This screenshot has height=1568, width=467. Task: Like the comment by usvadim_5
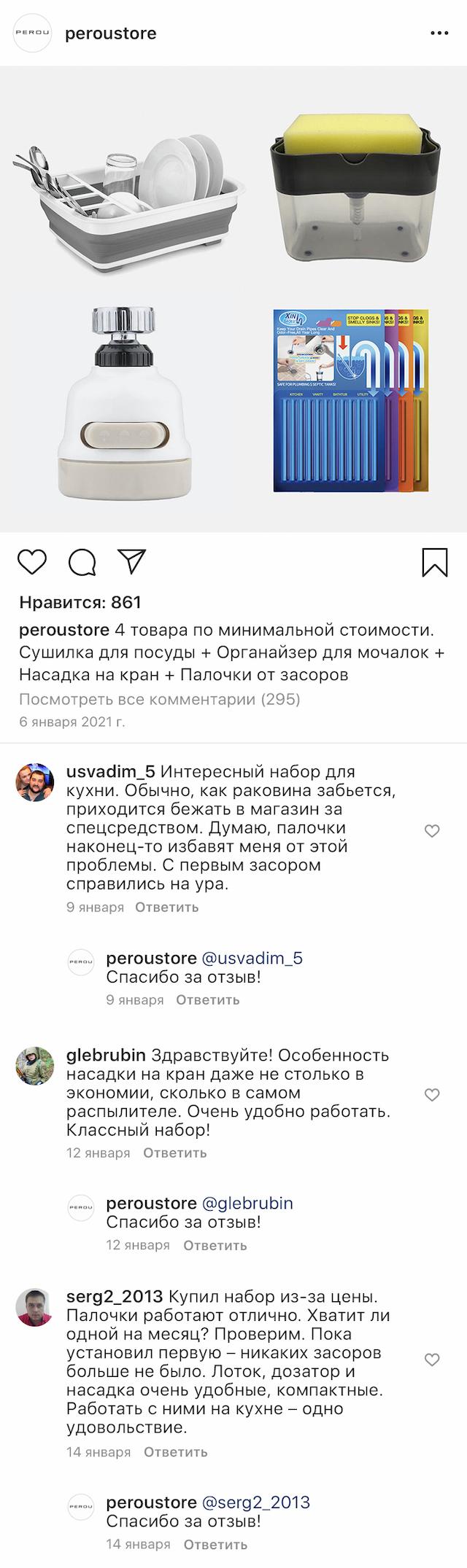(x=432, y=831)
